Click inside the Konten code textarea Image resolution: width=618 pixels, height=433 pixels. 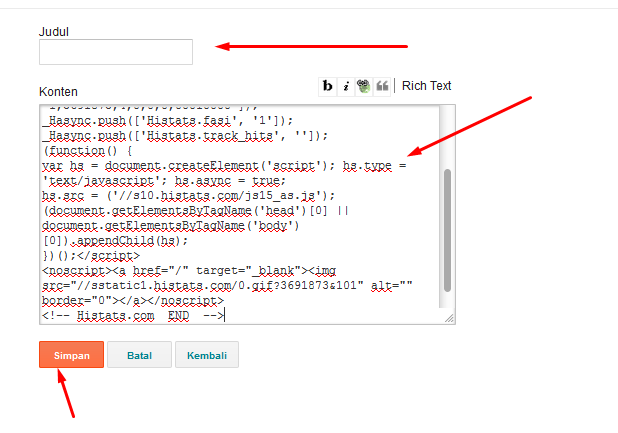[x=240, y=214]
